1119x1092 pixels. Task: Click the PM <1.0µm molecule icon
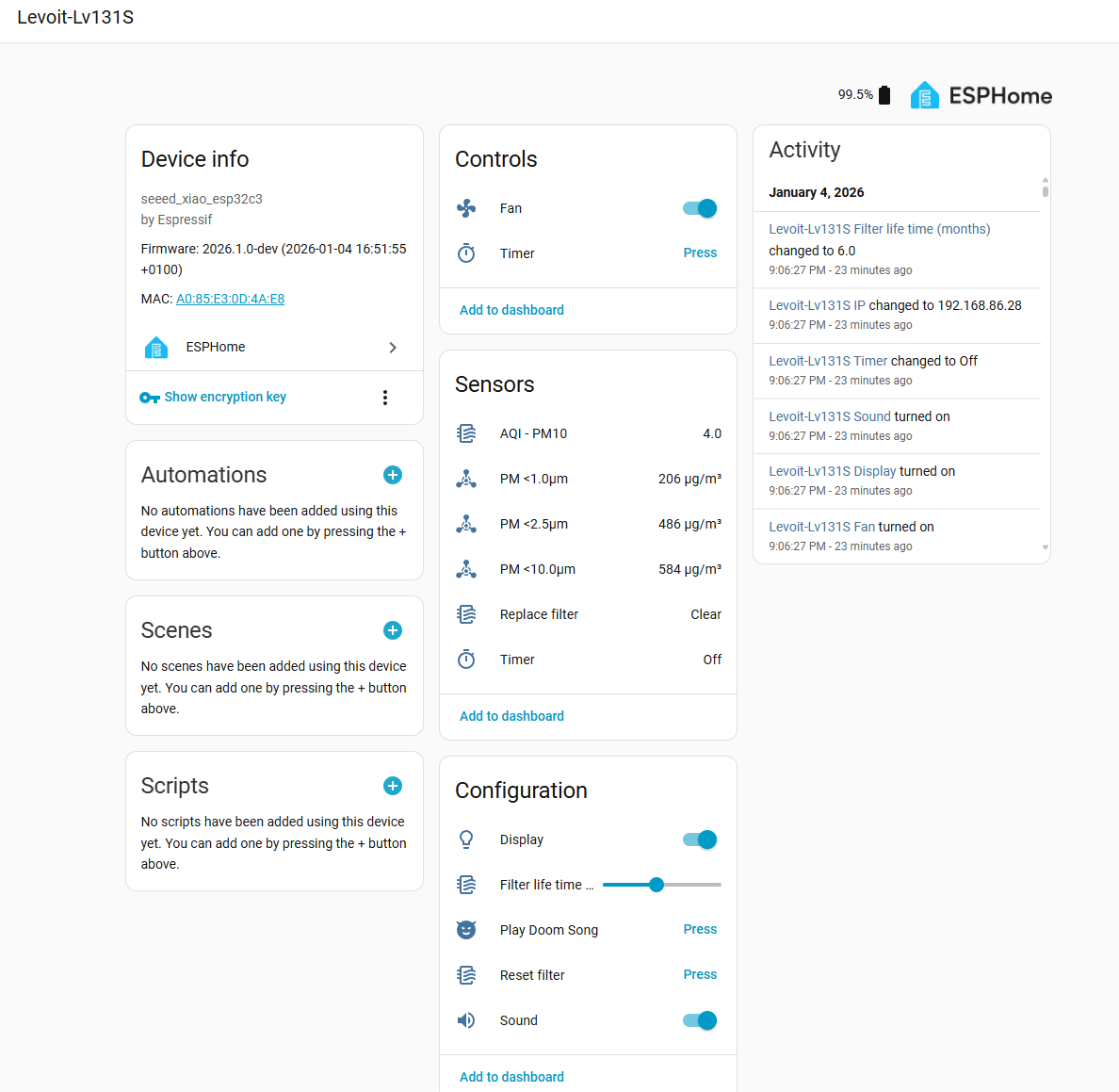point(466,479)
